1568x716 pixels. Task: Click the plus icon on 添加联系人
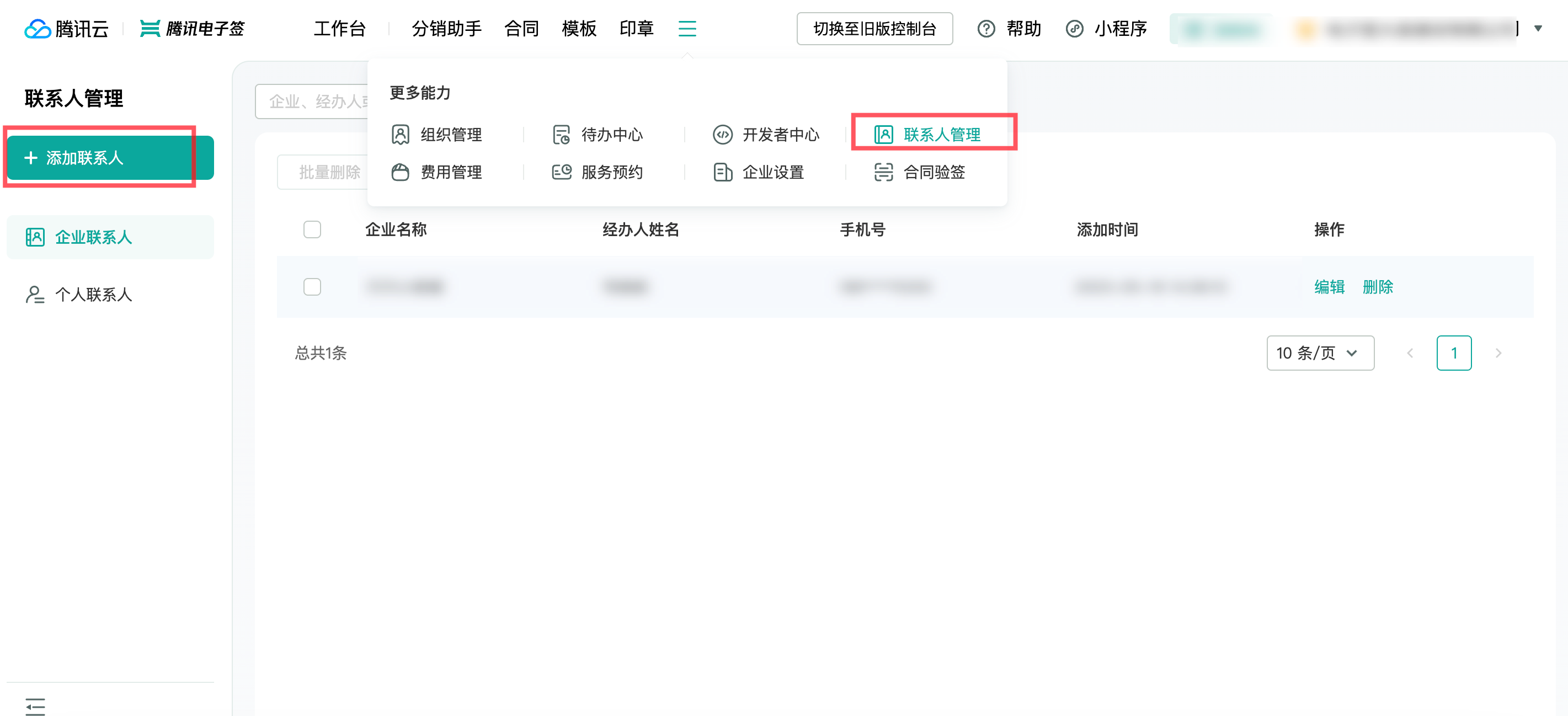click(30, 158)
